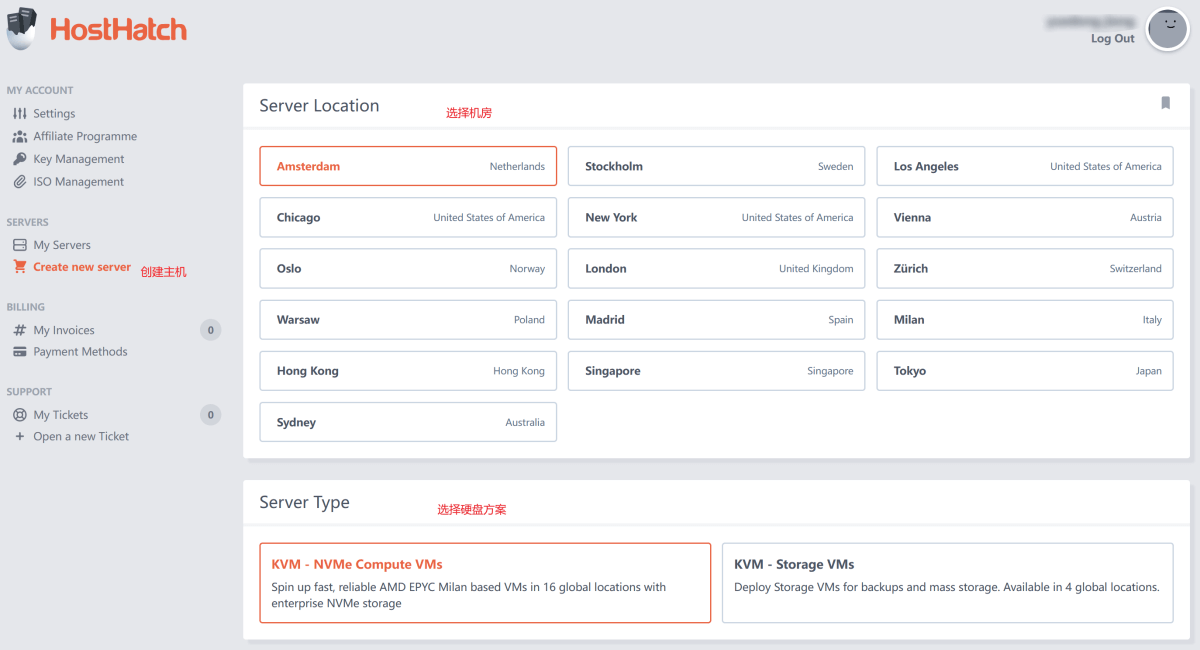This screenshot has width=1200, height=650.
Task: Click the Settings sliders icon
Action: [20, 114]
